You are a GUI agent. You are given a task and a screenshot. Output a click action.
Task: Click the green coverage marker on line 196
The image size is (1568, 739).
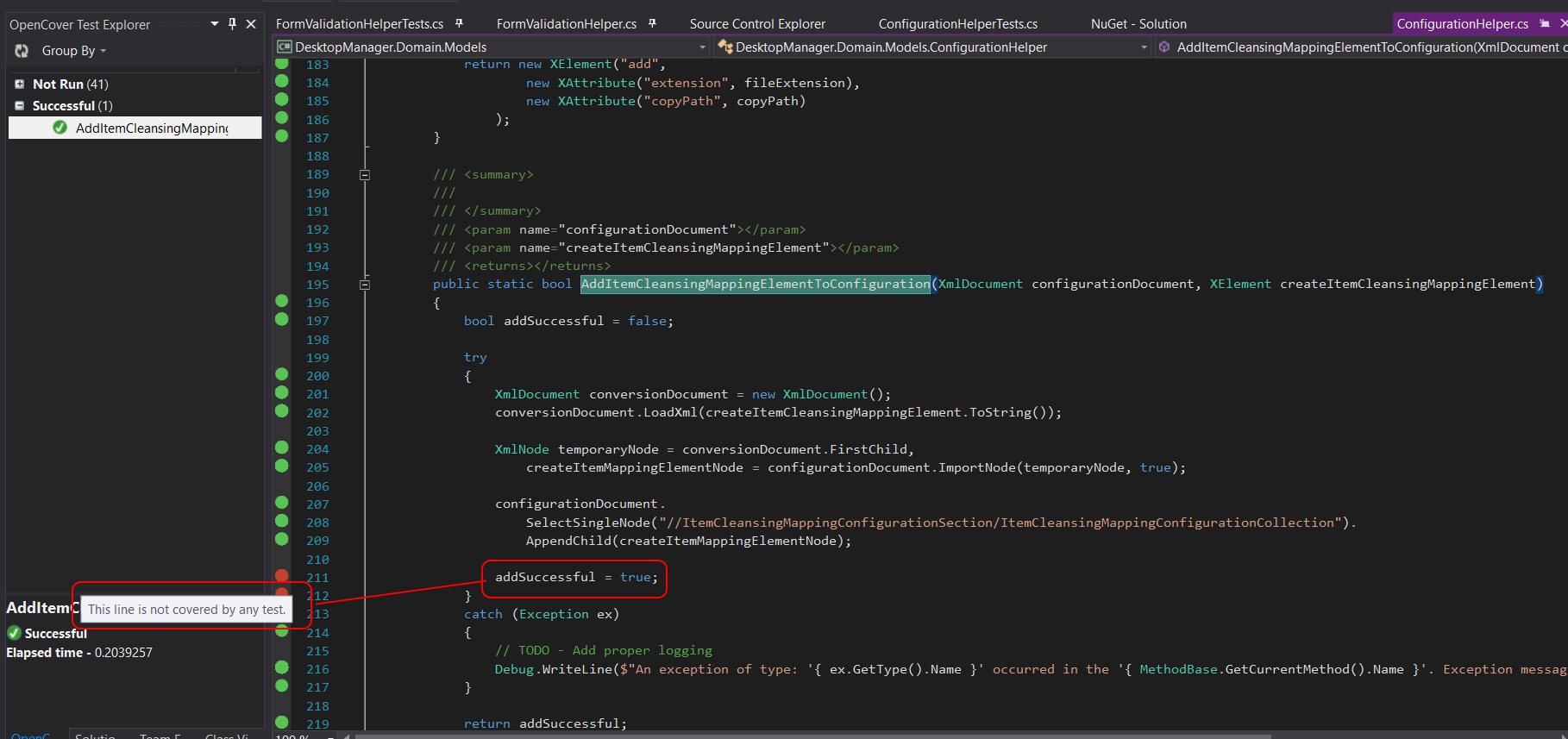click(282, 301)
